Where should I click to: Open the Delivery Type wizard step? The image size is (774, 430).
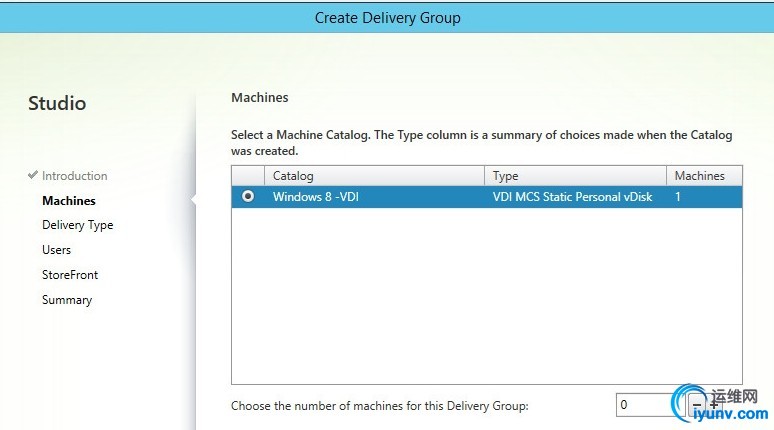[77, 225]
